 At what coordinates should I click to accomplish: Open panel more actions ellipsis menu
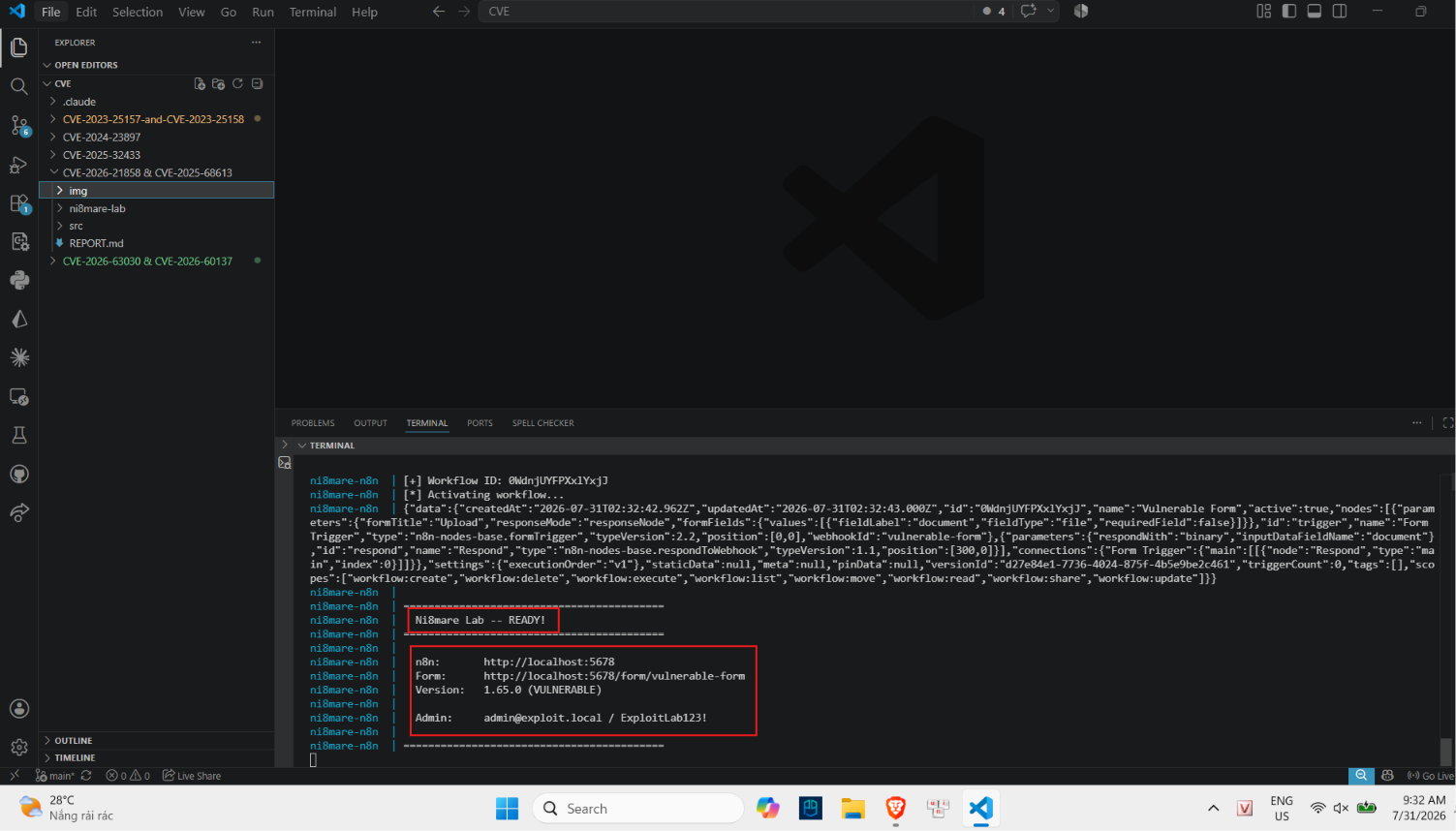[x=1416, y=423]
